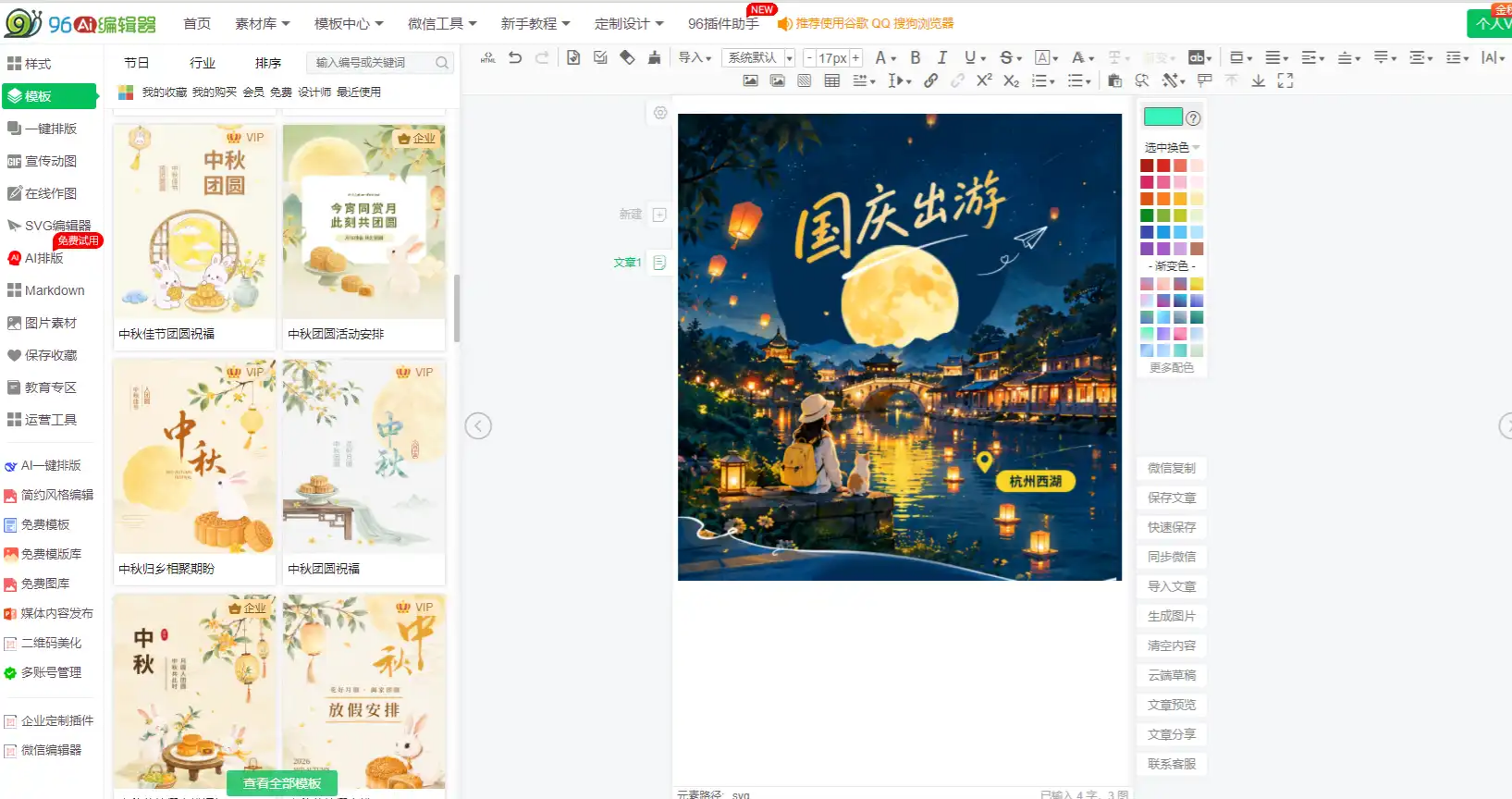Open the 微信工具 menu
Viewport: 1512px width, 799px height.
[x=442, y=23]
